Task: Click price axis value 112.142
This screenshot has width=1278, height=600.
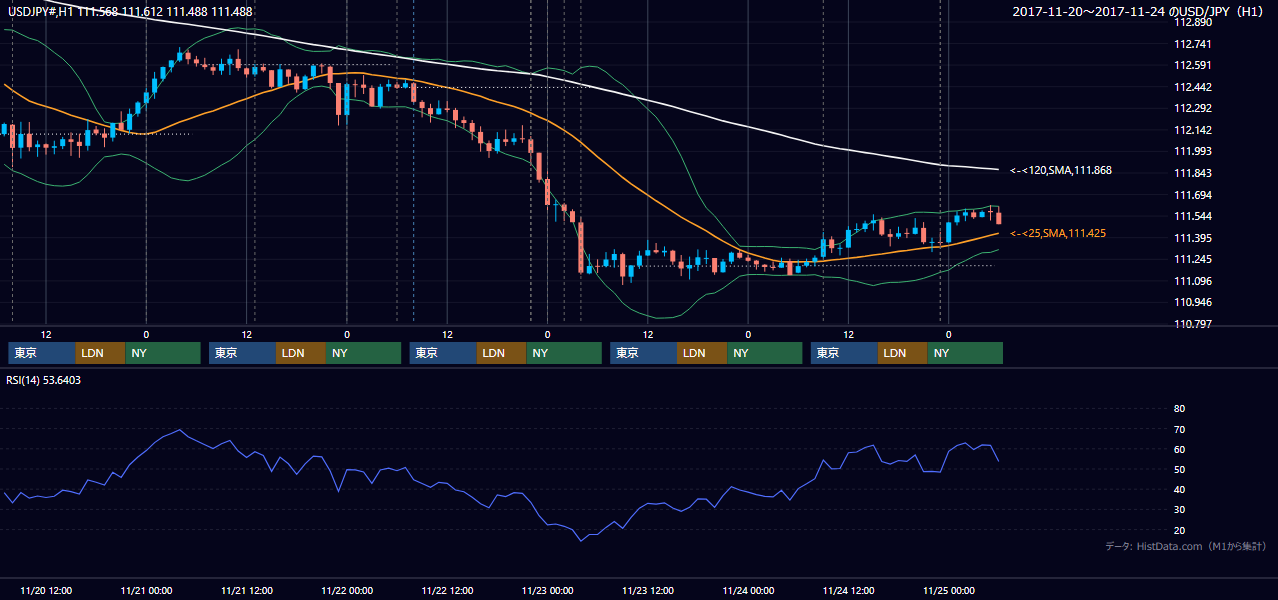Action: [1192, 130]
